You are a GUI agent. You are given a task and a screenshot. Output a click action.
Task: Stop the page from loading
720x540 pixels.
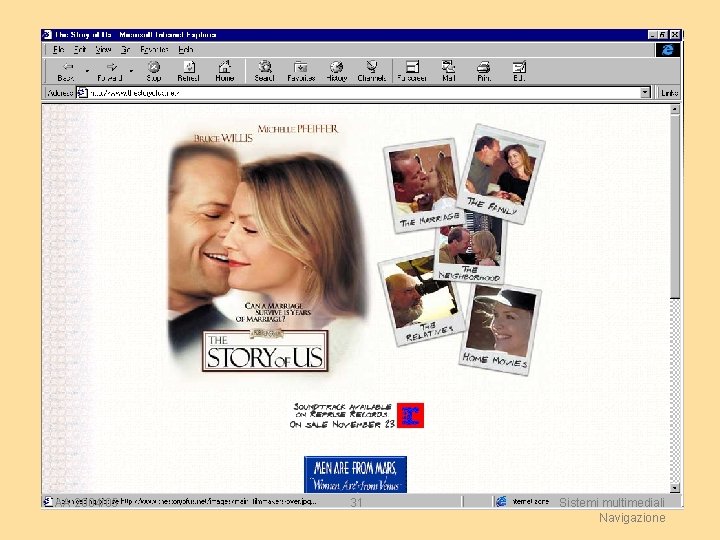(x=154, y=72)
